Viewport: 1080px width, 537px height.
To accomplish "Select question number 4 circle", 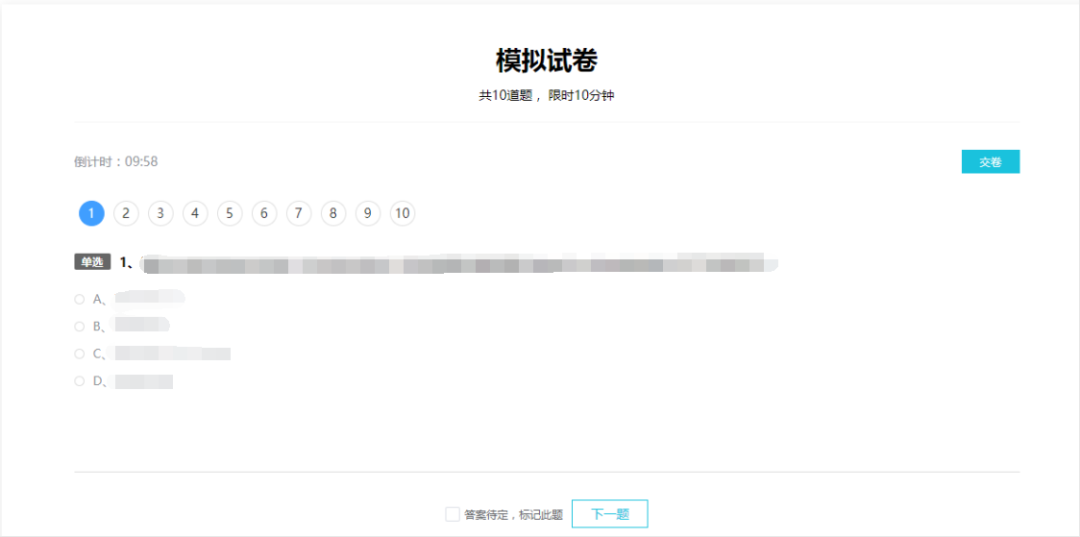I will click(195, 213).
